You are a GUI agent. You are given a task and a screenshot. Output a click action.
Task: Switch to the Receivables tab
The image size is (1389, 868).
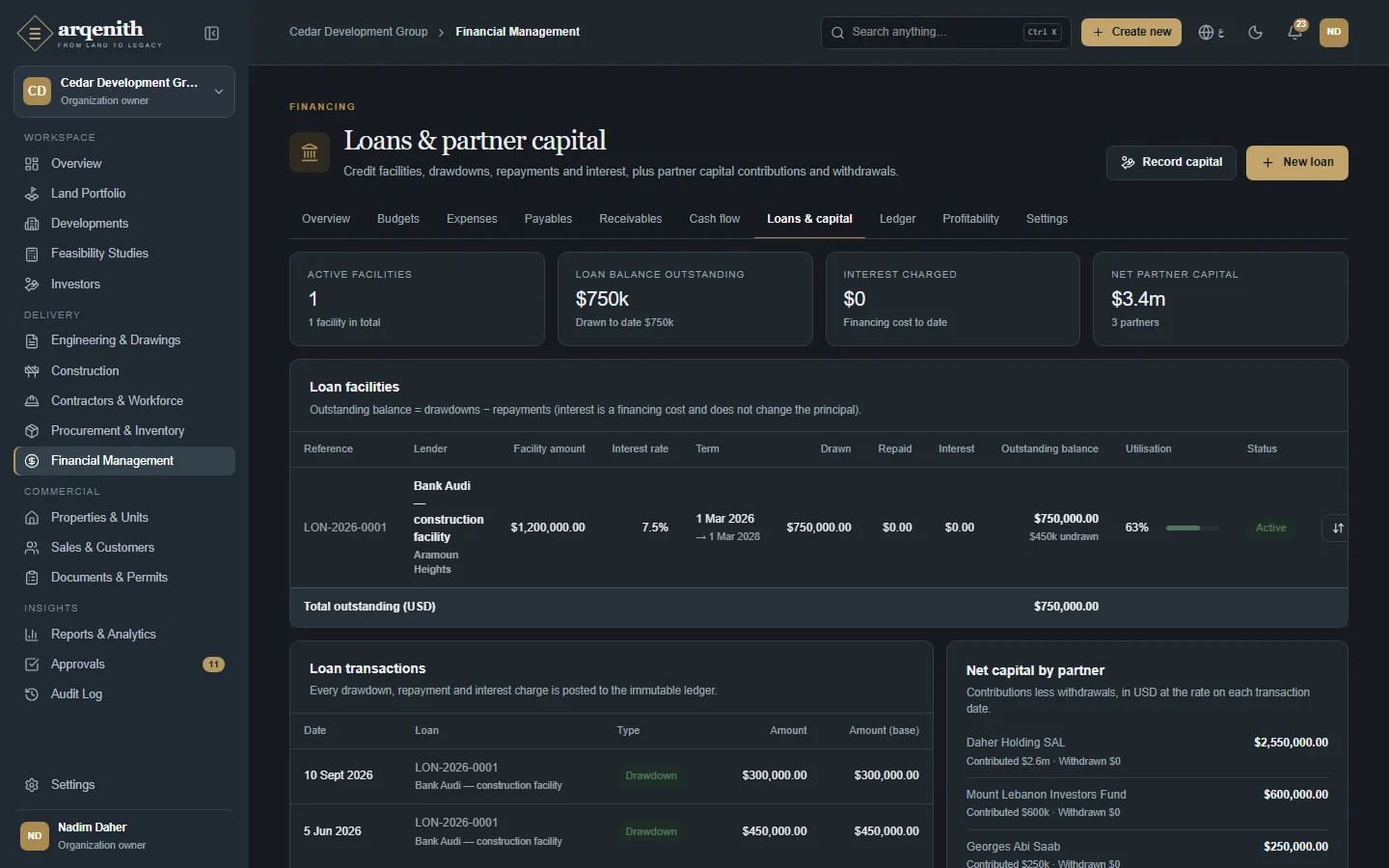pyautogui.click(x=631, y=219)
